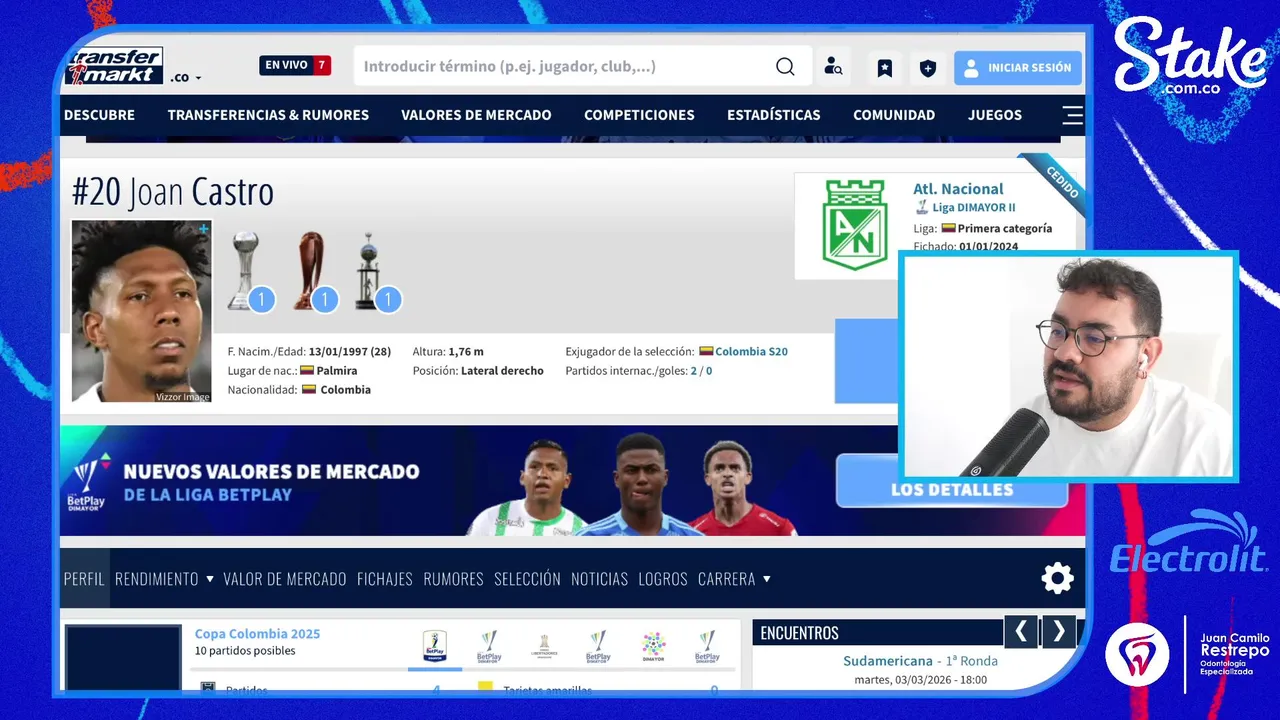Open VALORES DE MERCADO menu
Viewport: 1280px width, 720px height.
[x=476, y=115]
